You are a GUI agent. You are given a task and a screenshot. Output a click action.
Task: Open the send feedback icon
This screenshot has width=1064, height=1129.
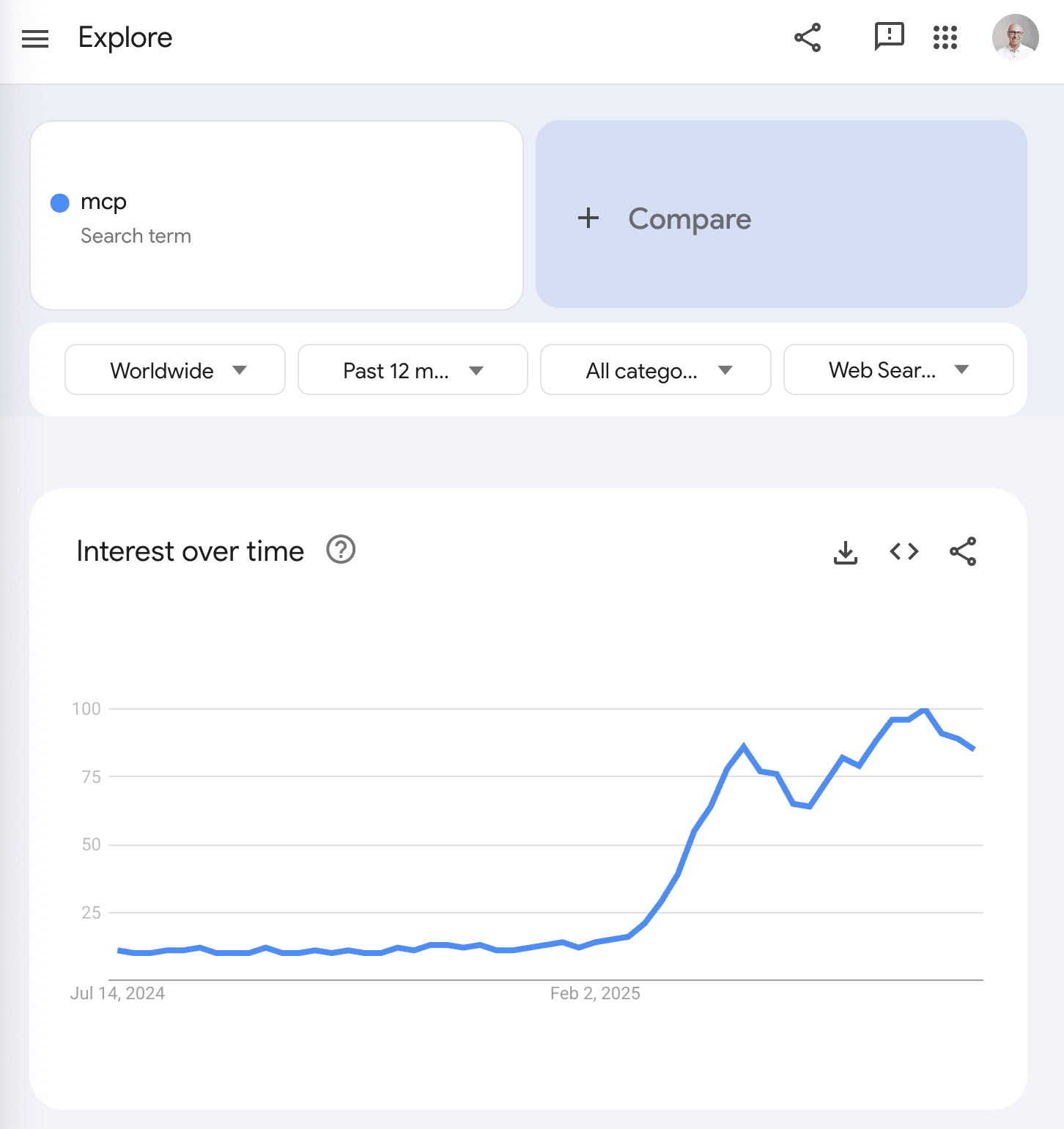tap(889, 37)
